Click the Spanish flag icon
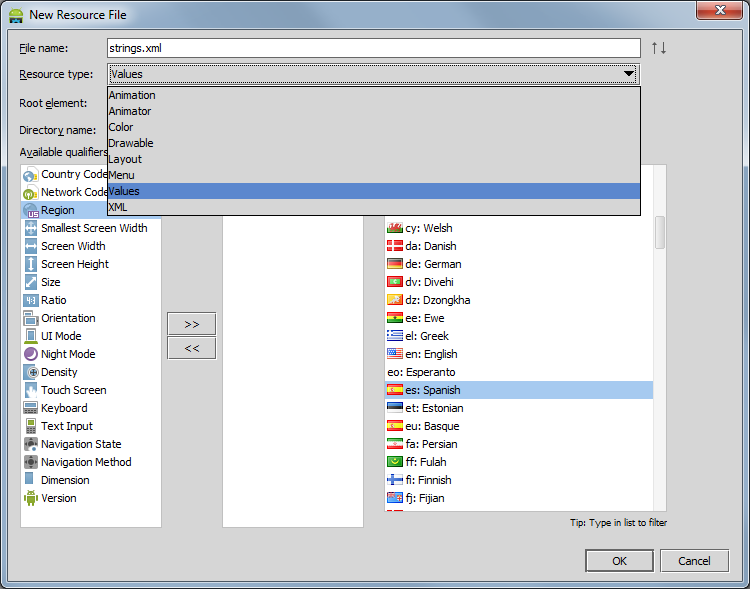750x589 pixels. click(x=394, y=390)
